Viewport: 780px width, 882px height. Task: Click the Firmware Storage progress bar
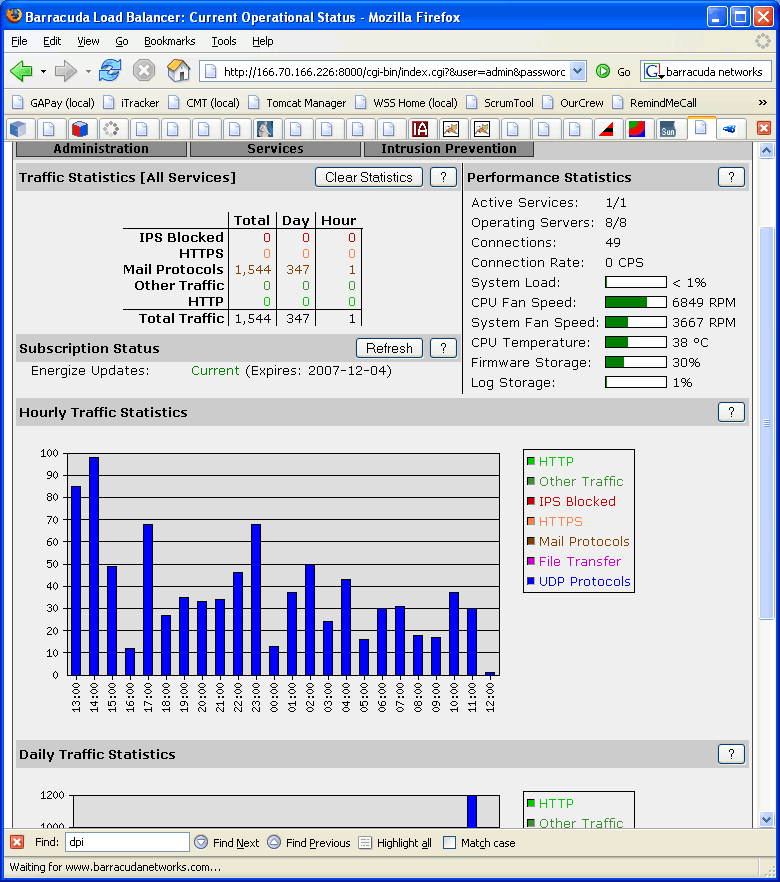tap(635, 362)
